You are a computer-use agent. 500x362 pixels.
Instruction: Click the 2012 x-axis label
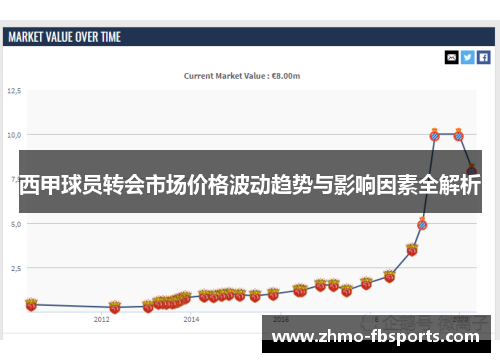[x=101, y=319]
